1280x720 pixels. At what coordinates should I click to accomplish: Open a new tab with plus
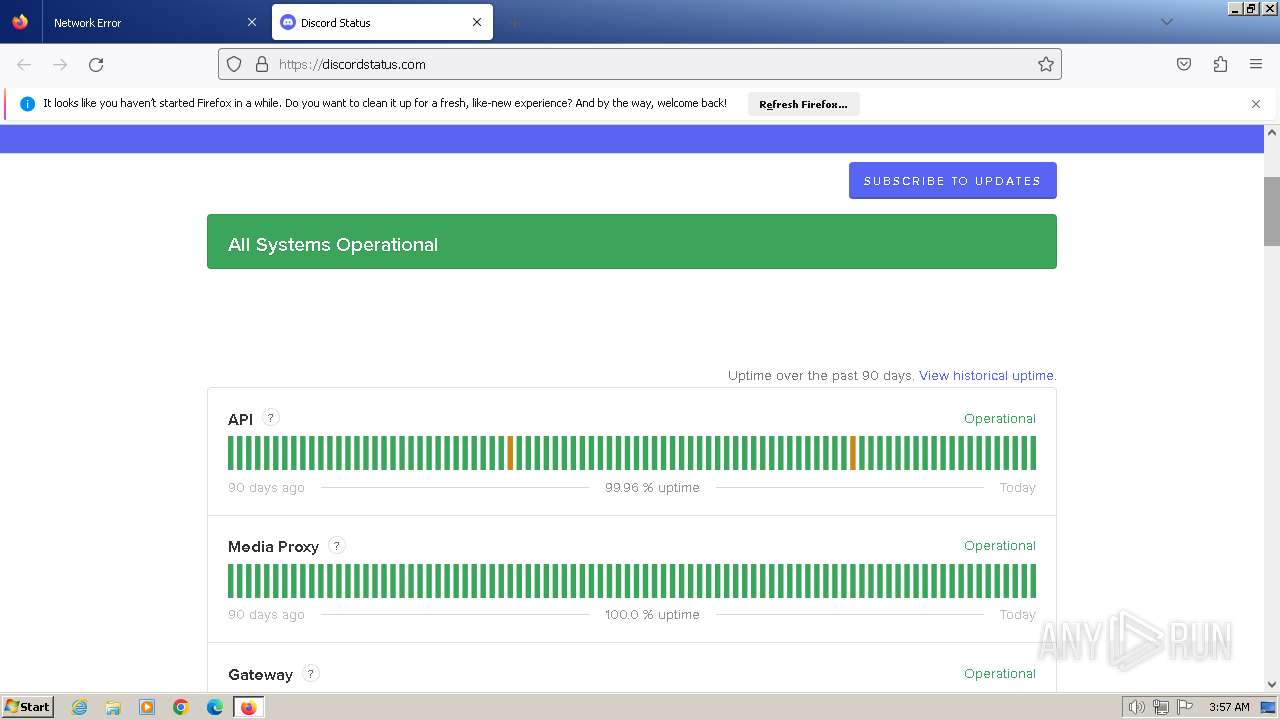click(514, 22)
